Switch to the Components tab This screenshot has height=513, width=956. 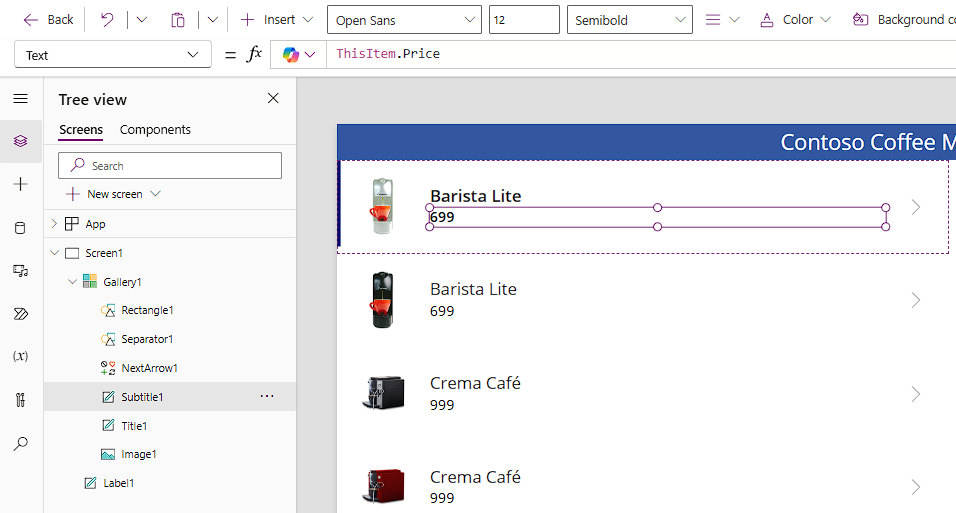pos(155,129)
